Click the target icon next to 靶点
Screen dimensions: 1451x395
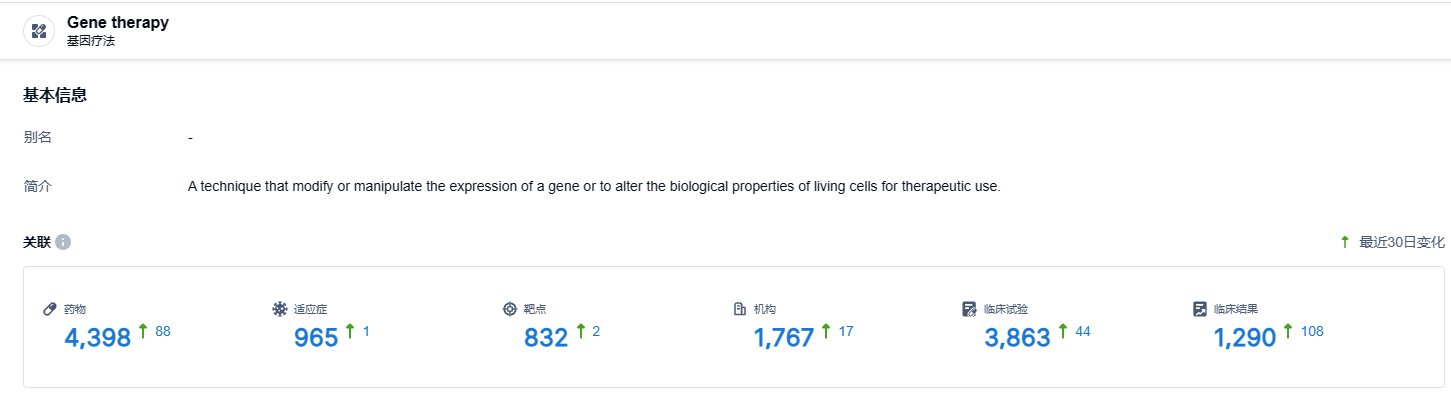[x=510, y=309]
